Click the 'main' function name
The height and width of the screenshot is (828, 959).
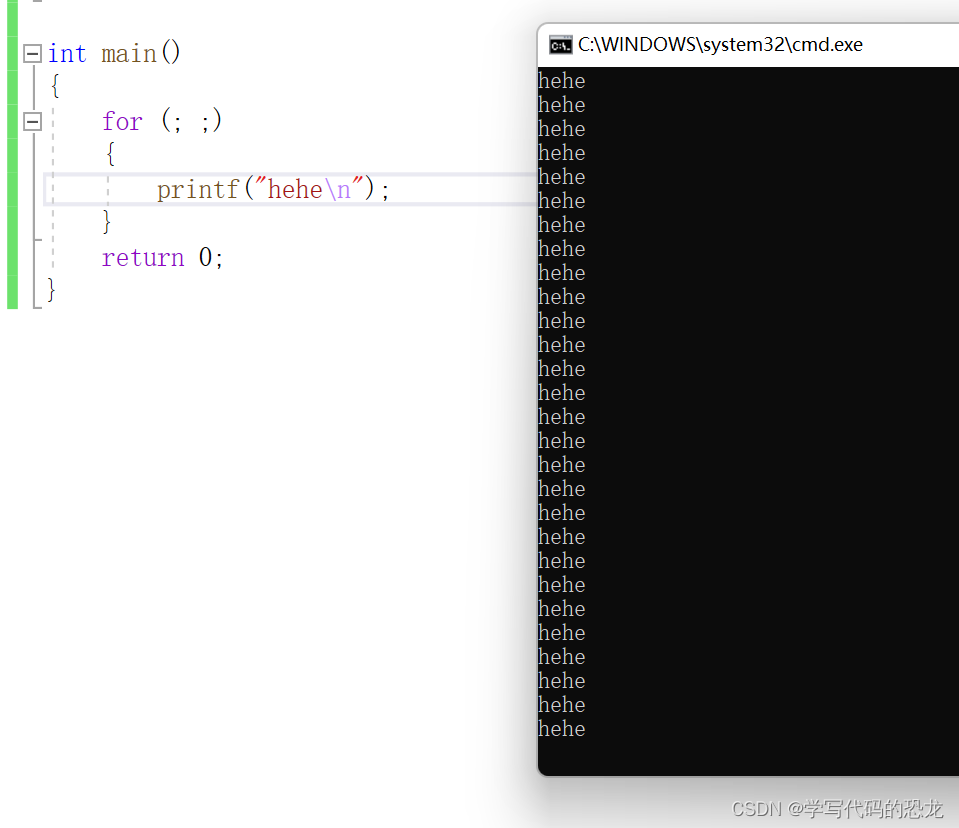[x=129, y=54]
